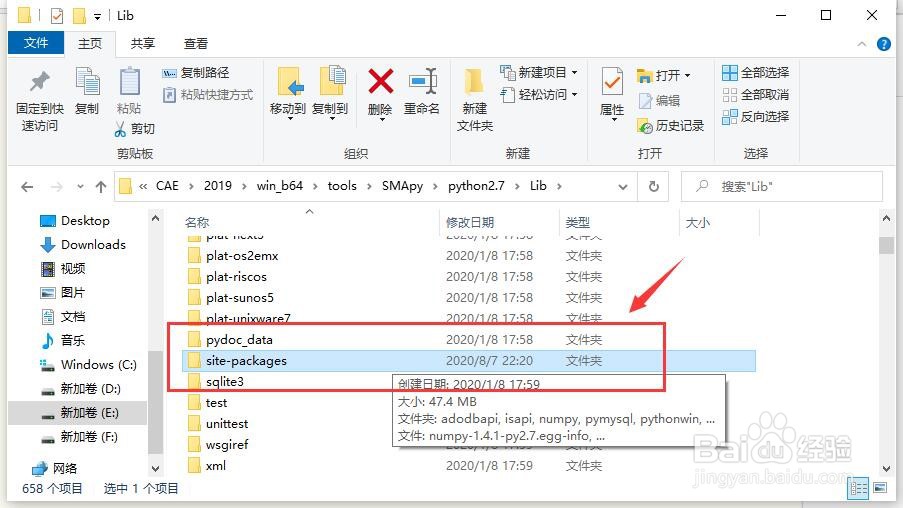The image size is (903, 508).
Task: Select the unittest folder
Action: 227,424
